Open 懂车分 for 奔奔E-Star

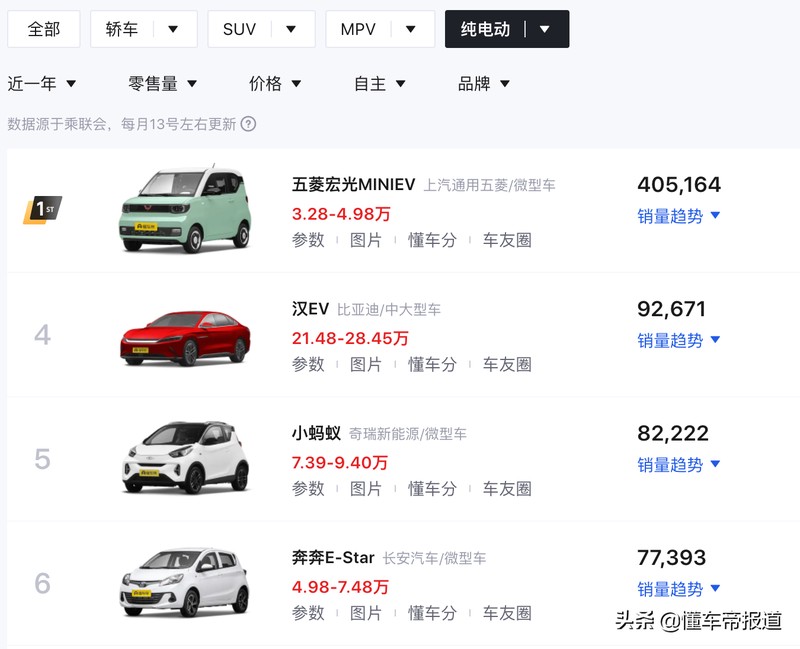point(432,613)
